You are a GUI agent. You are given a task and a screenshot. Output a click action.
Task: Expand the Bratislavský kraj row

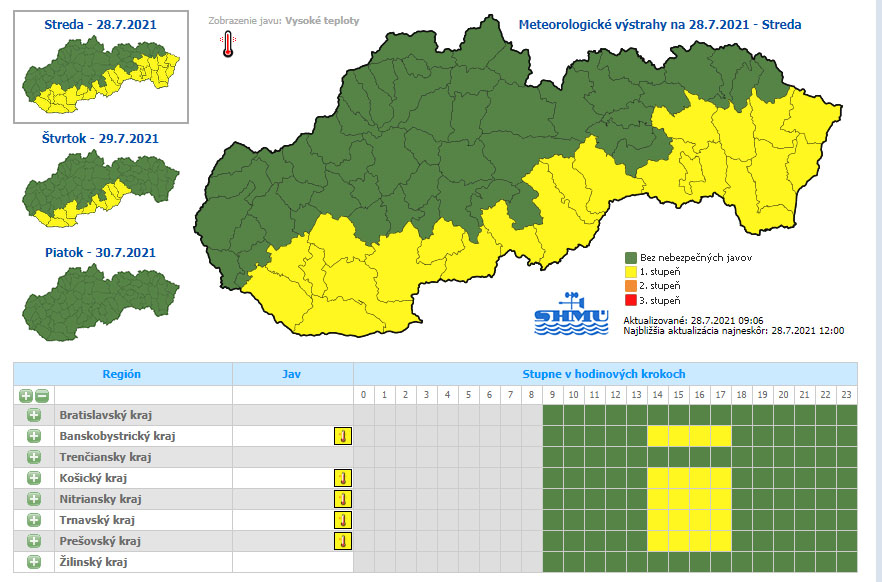click(x=33, y=415)
